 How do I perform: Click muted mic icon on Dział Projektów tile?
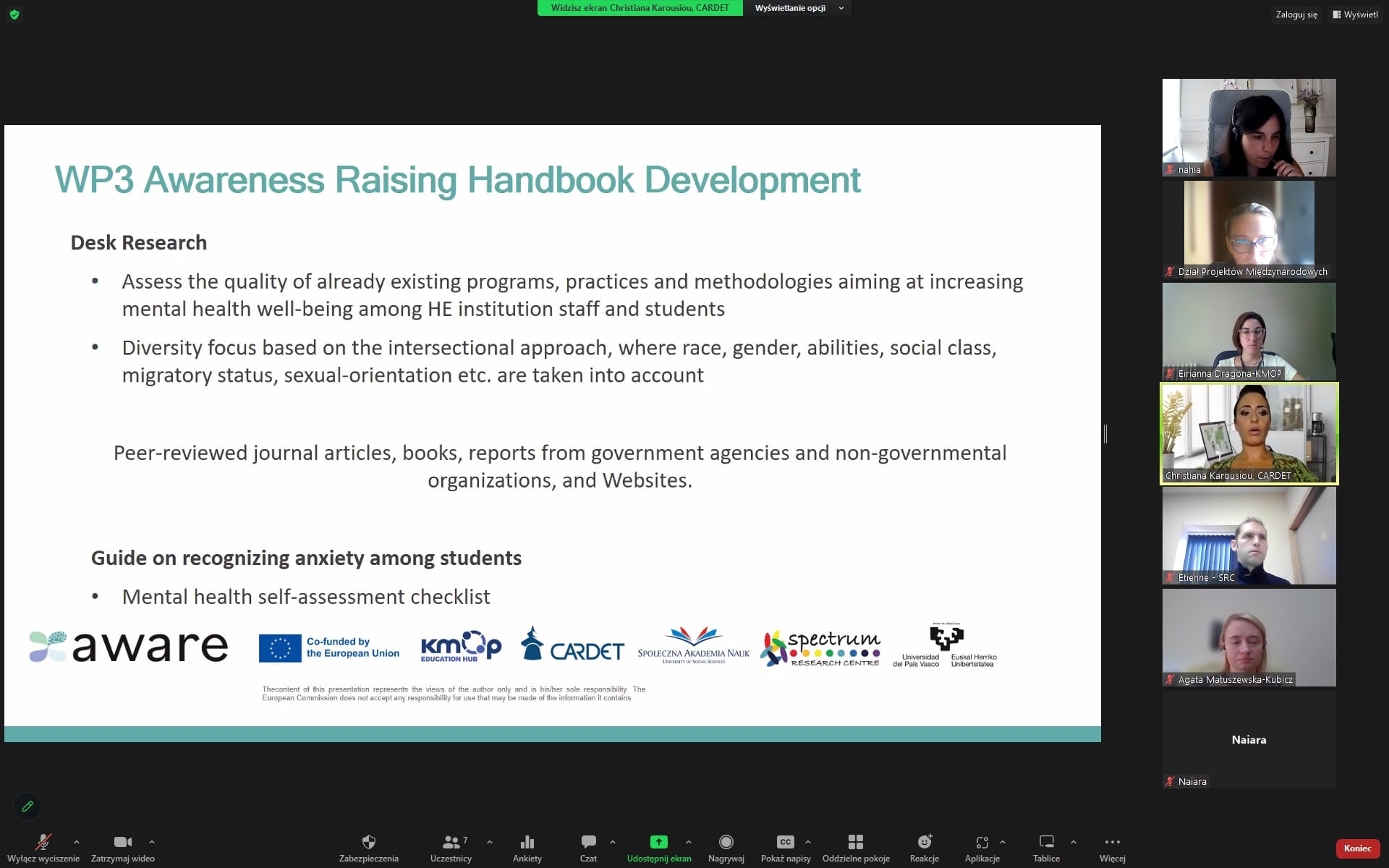pos(1170,271)
